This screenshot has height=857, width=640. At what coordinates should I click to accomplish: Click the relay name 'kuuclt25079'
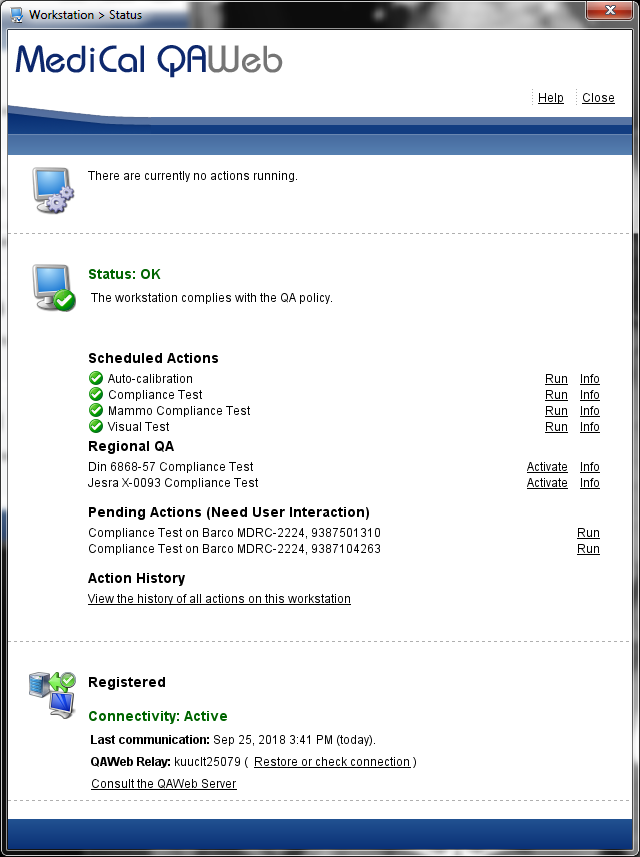click(207, 762)
